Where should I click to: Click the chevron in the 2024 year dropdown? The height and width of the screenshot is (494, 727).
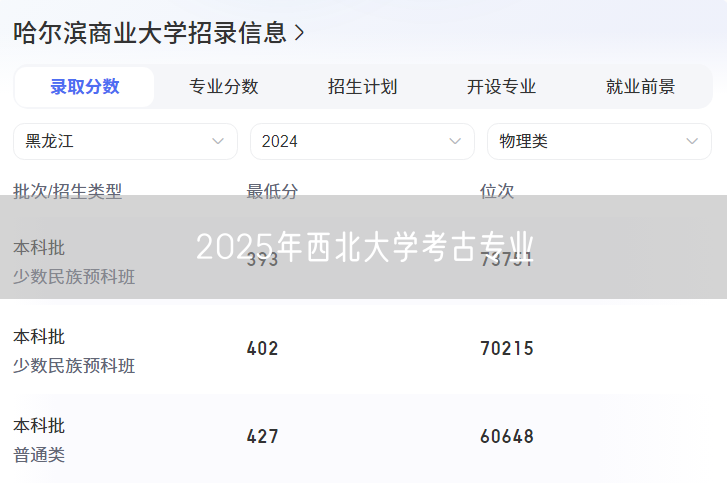coord(455,141)
